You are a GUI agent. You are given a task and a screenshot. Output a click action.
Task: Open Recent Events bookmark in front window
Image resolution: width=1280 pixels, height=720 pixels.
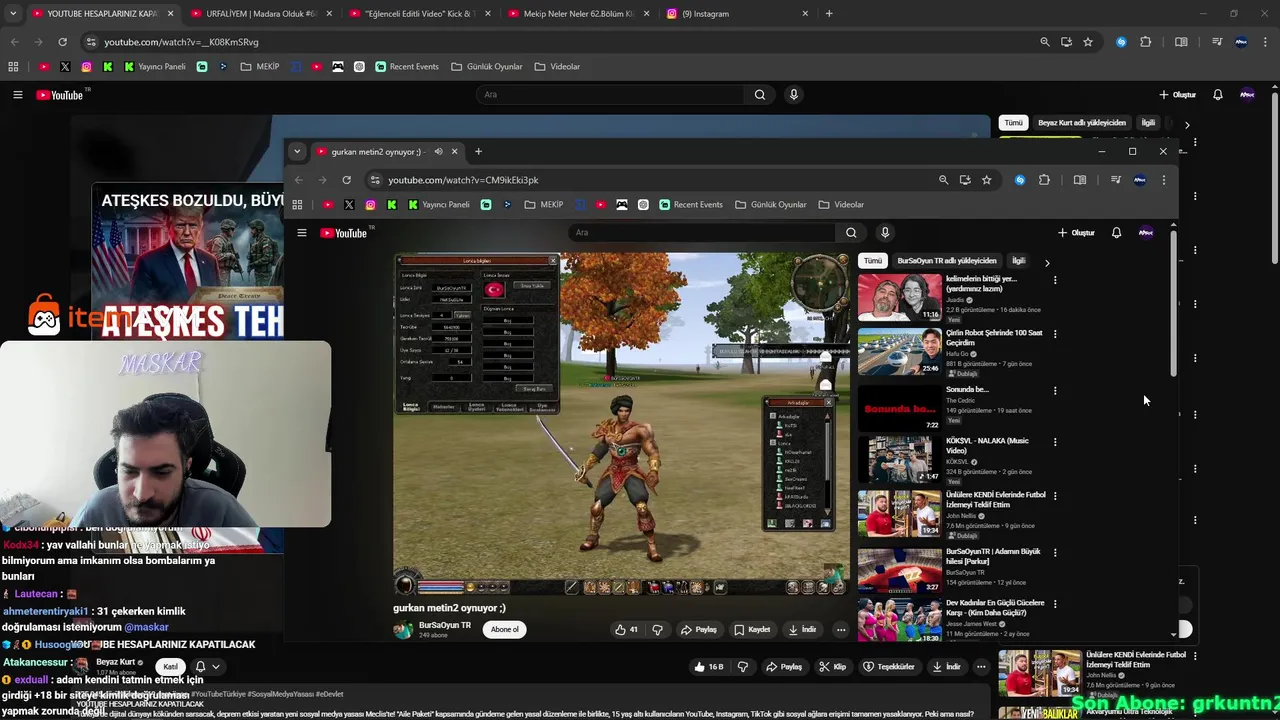coord(690,205)
